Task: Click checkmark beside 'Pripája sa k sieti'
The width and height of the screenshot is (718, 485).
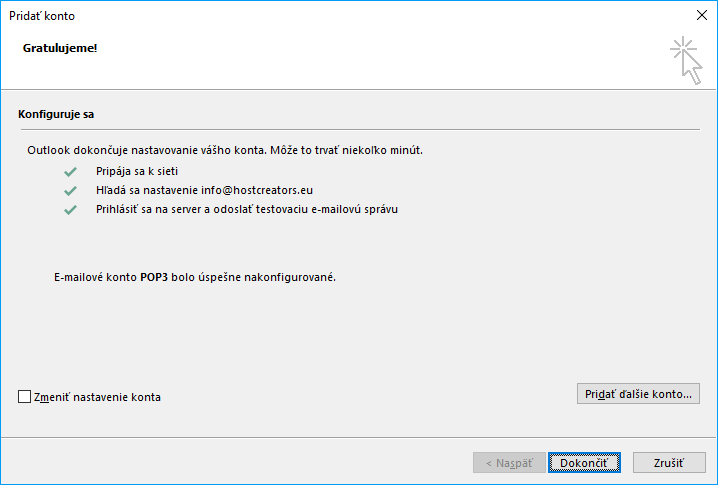Action: (70, 171)
